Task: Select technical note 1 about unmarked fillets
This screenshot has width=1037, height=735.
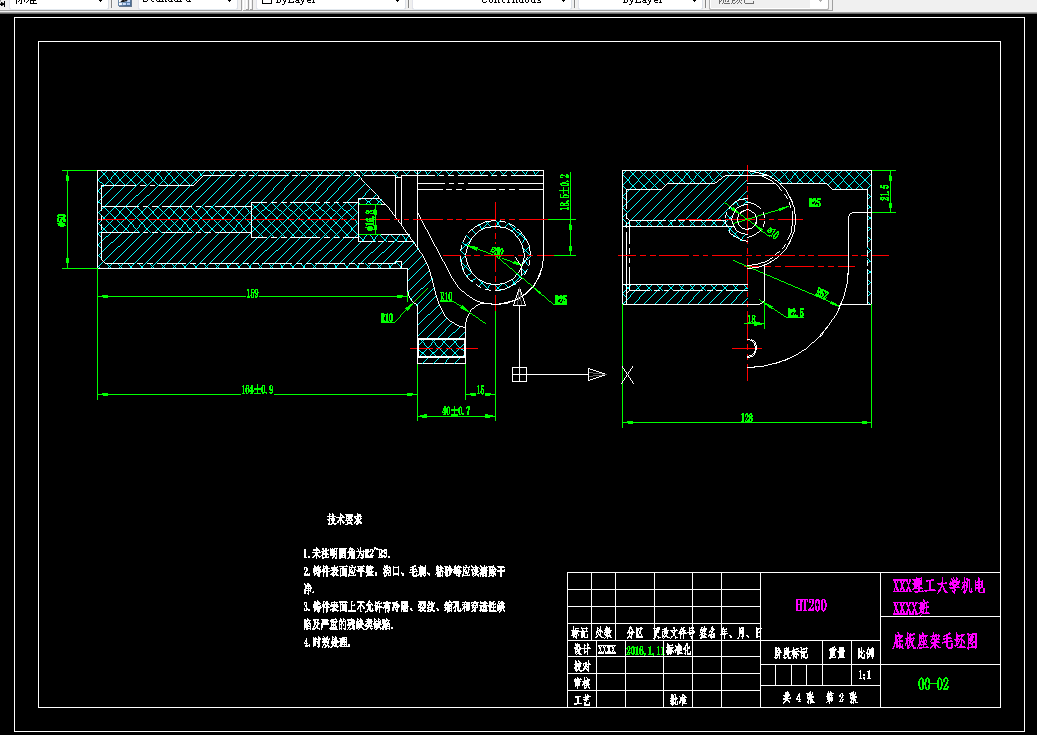Action: [347, 553]
